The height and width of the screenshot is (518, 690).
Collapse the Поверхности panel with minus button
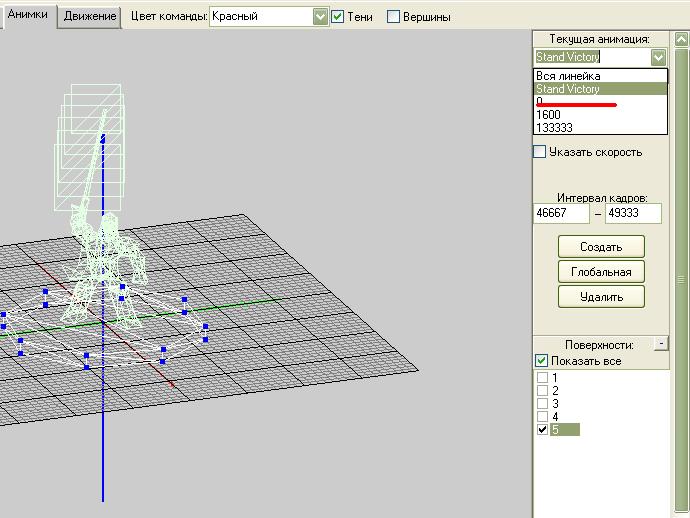coord(660,344)
